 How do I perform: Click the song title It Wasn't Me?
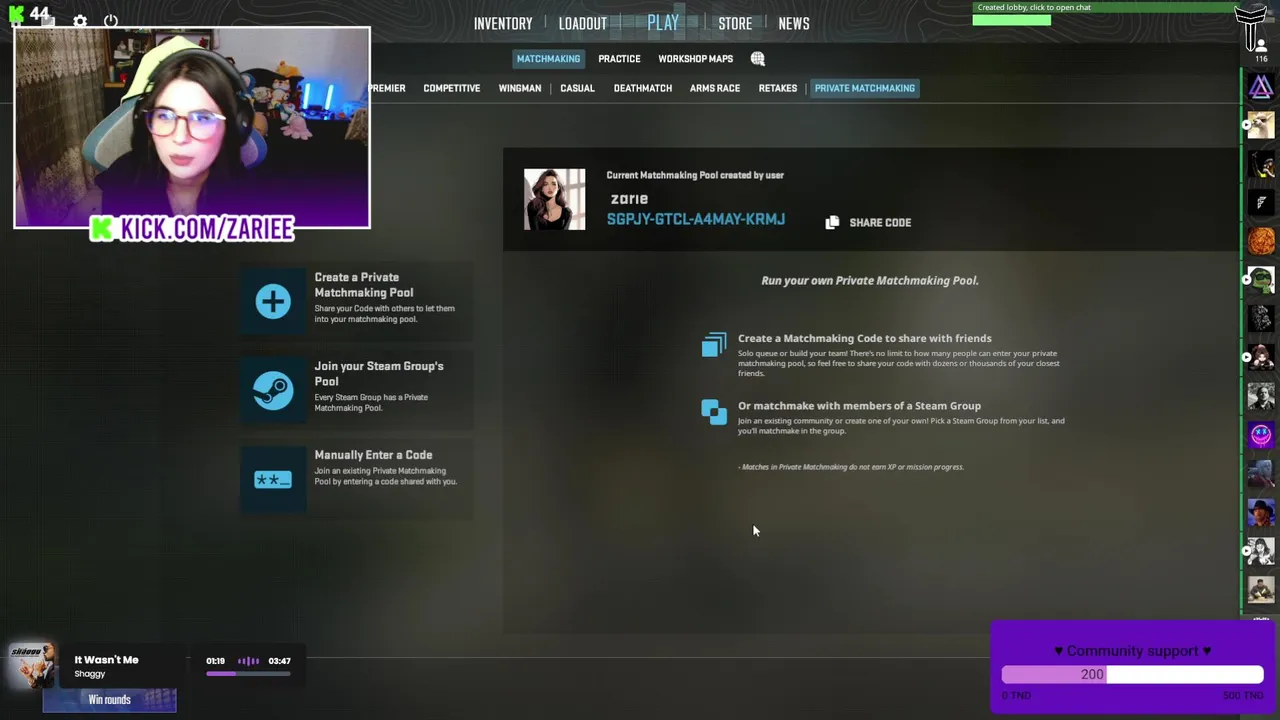click(x=106, y=660)
